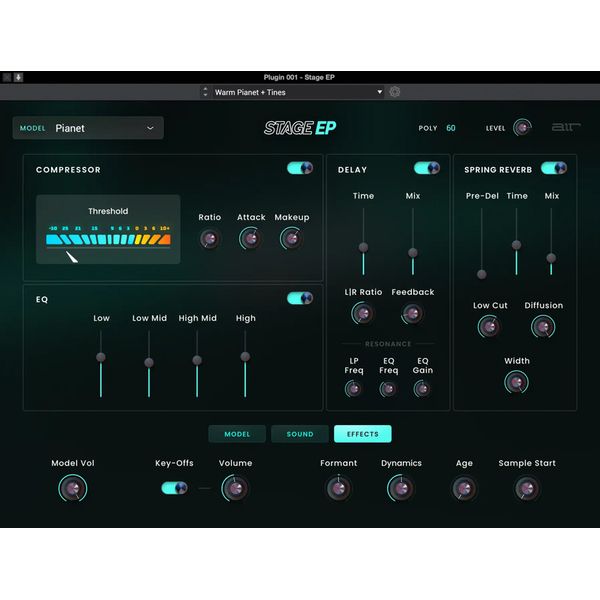600x600 pixels.
Task: Click the reverb Pre-Del slider handle
Action: click(482, 274)
